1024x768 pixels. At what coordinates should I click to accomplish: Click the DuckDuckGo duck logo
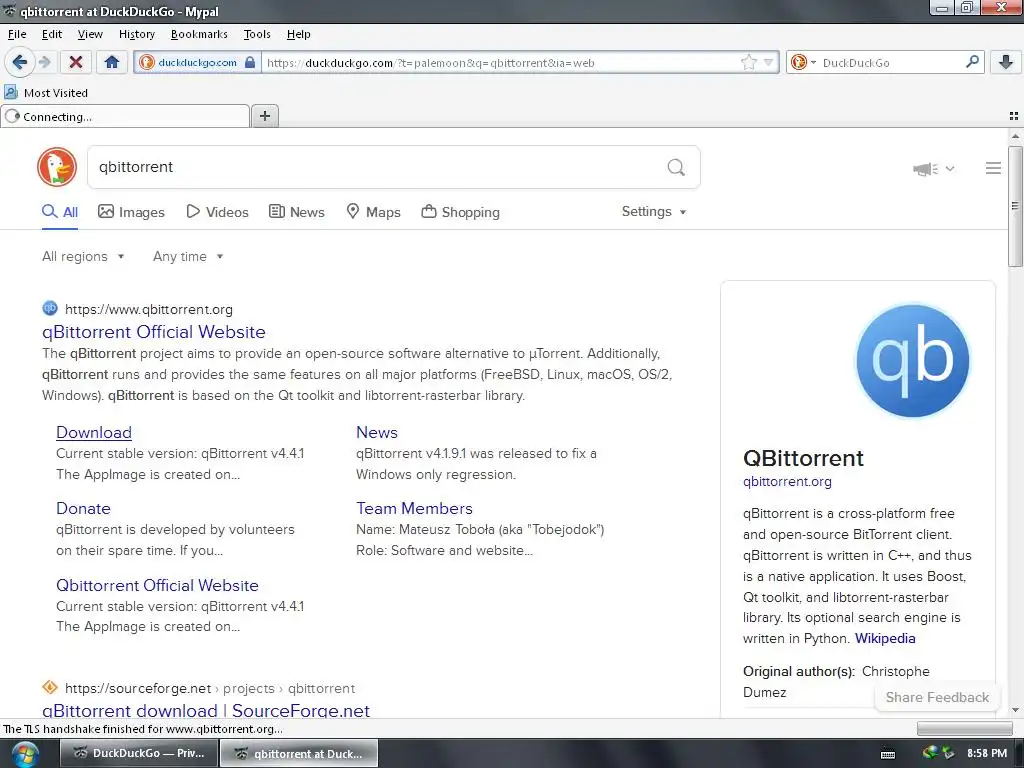coord(57,167)
